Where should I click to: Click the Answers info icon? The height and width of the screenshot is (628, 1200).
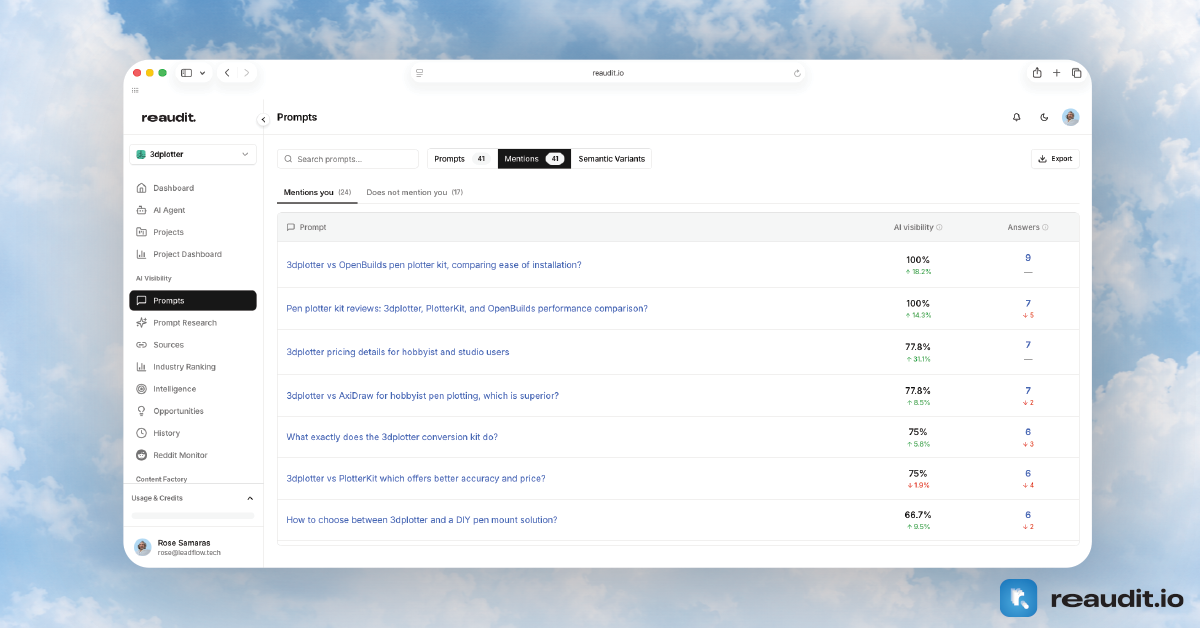point(1045,227)
